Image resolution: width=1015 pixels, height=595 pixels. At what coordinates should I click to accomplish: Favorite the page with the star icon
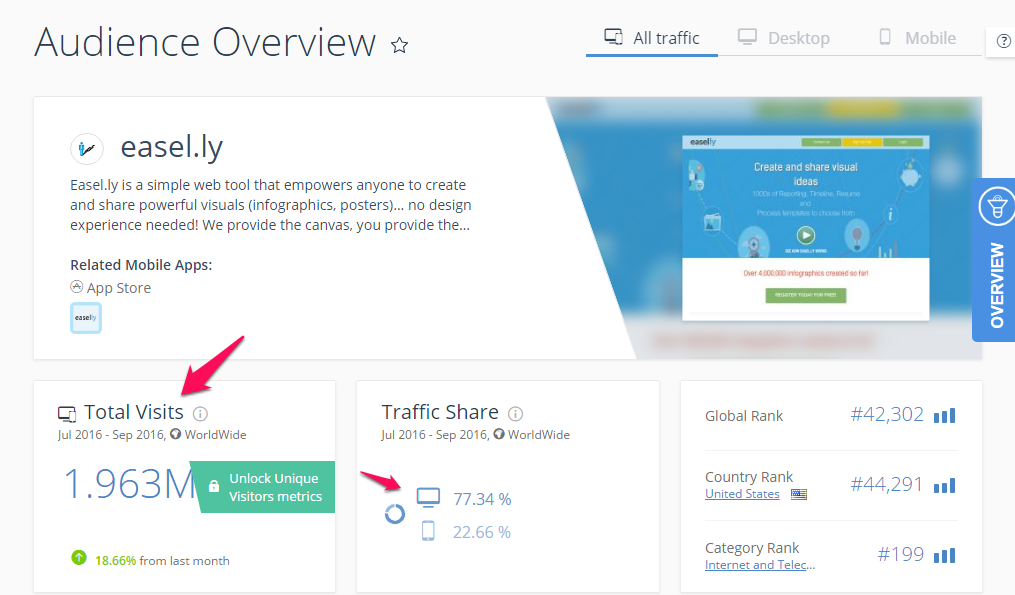(399, 45)
